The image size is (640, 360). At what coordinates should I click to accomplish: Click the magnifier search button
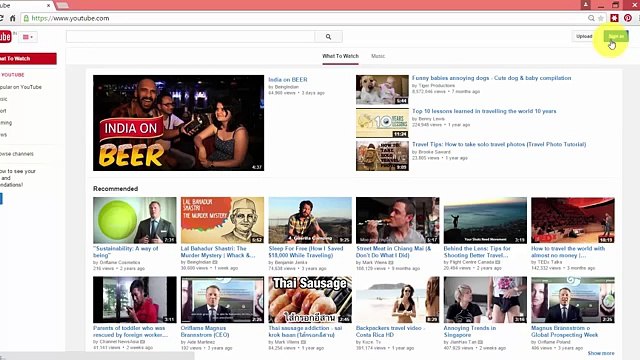coord(328,37)
